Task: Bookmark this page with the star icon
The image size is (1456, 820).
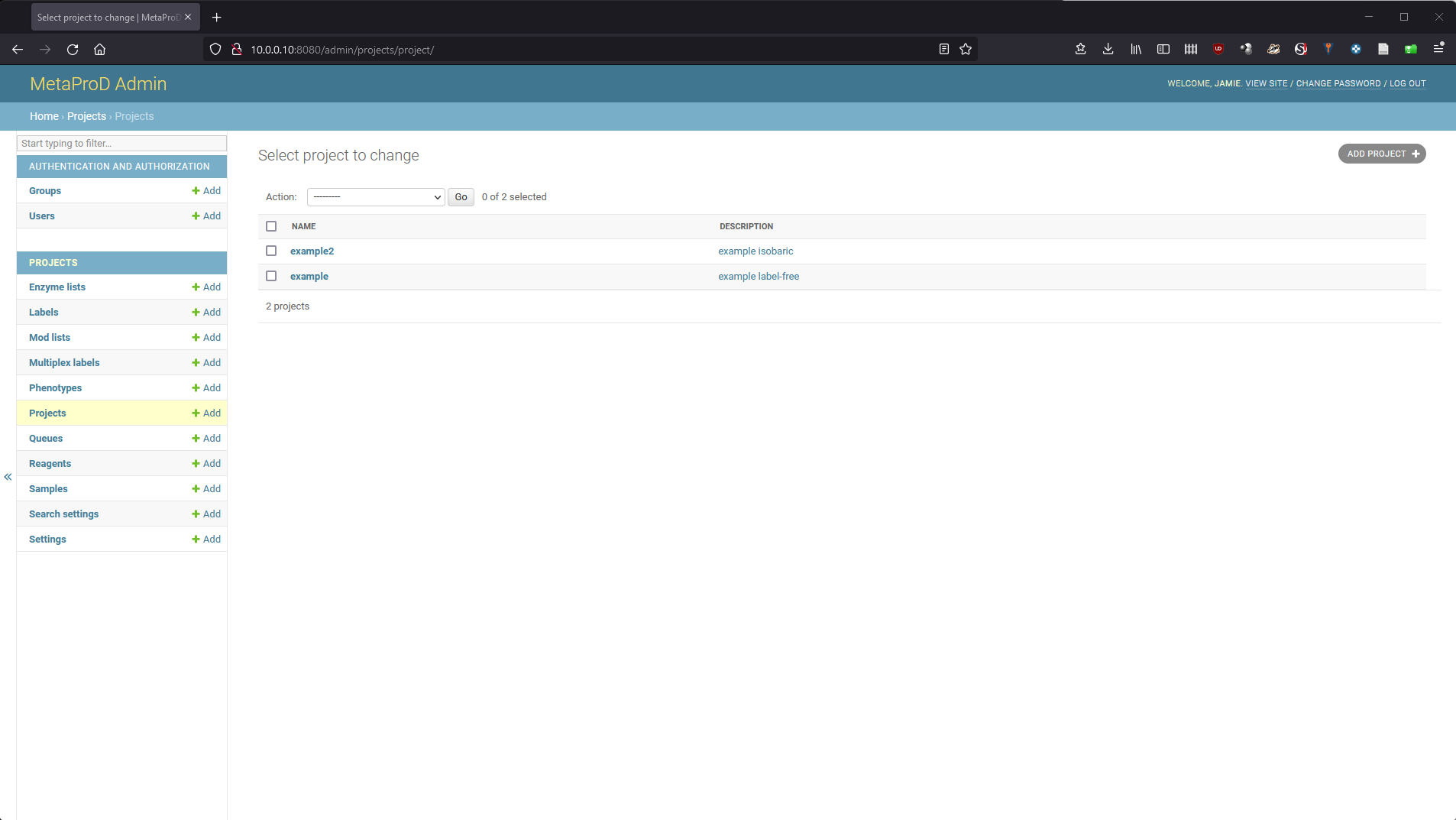Action: [966, 50]
